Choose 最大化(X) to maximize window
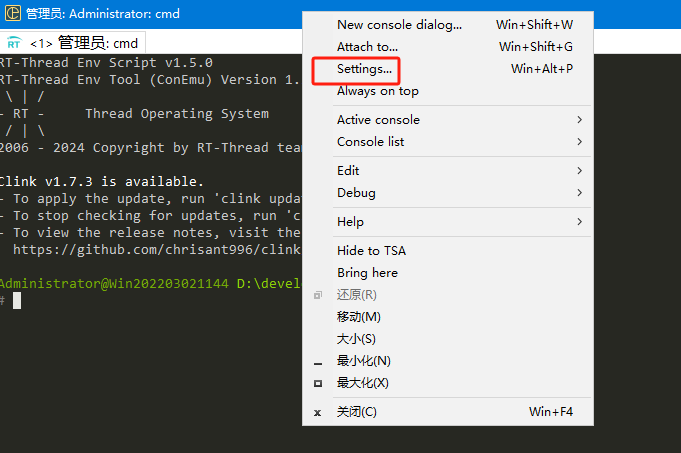The image size is (681, 453). click(x=448, y=383)
